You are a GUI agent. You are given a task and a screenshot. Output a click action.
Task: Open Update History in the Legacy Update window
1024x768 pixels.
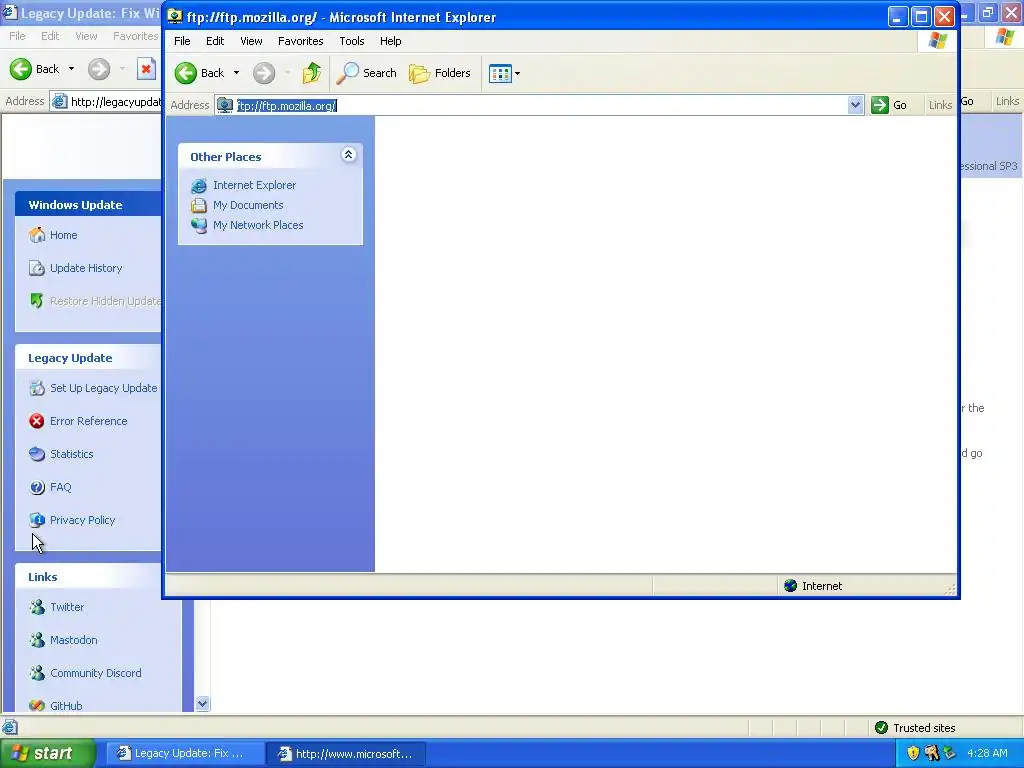coord(86,268)
